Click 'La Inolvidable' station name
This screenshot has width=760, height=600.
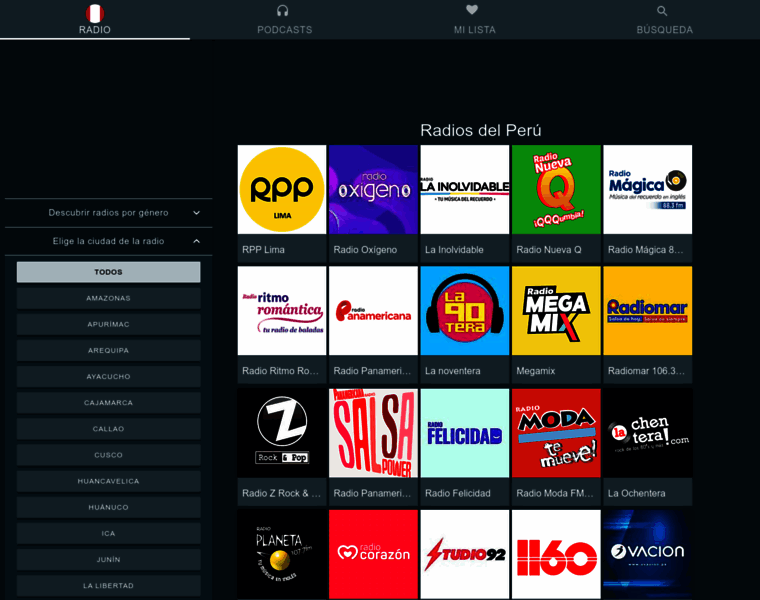(454, 250)
